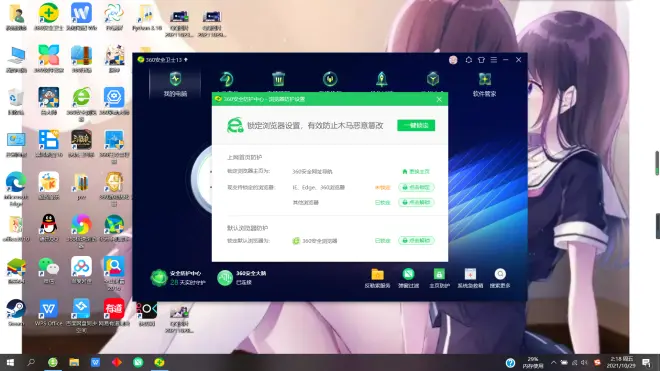Show hidden system tray icons
660x371 pixels.
click(x=554, y=363)
